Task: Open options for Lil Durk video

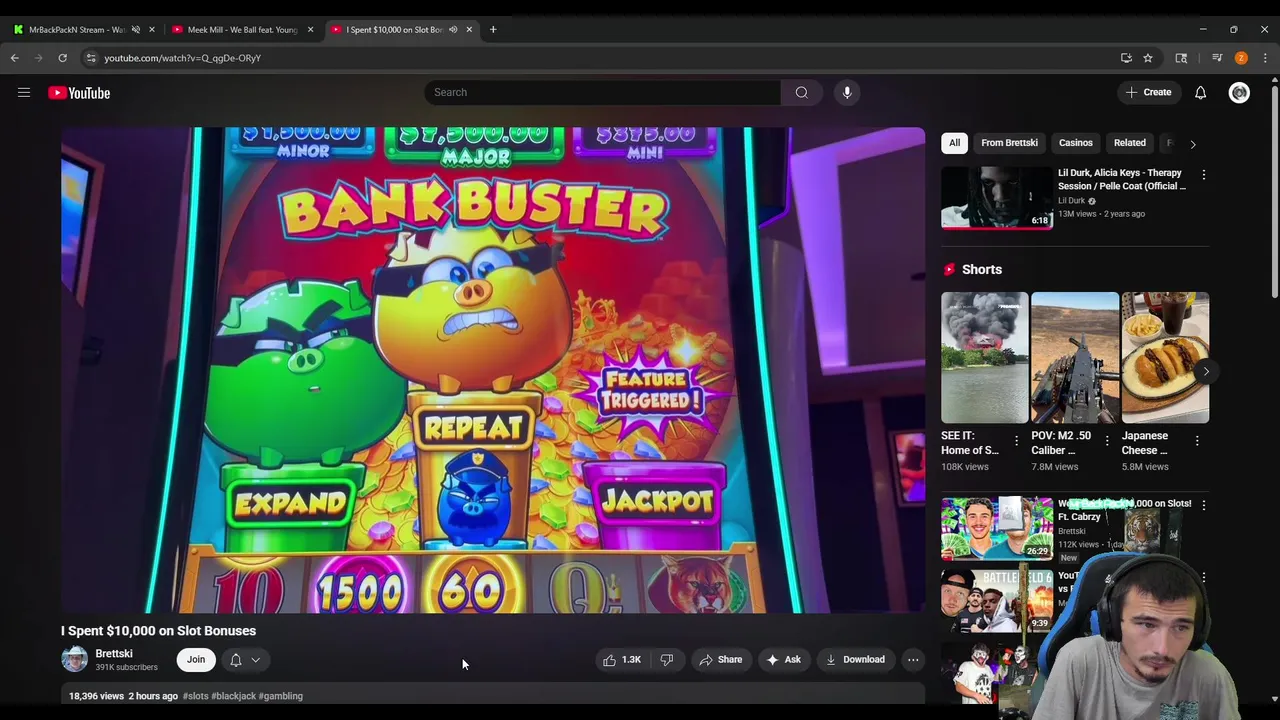Action: click(x=1204, y=174)
